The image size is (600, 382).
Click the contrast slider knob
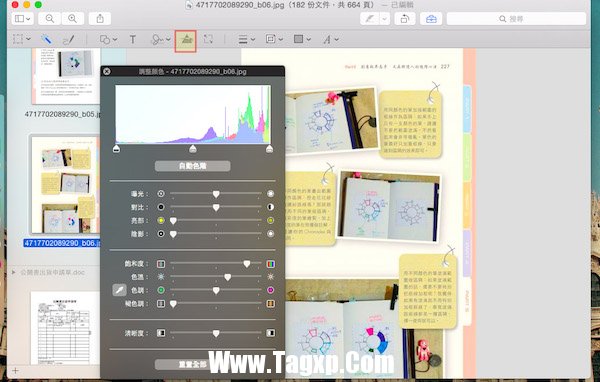click(x=216, y=207)
